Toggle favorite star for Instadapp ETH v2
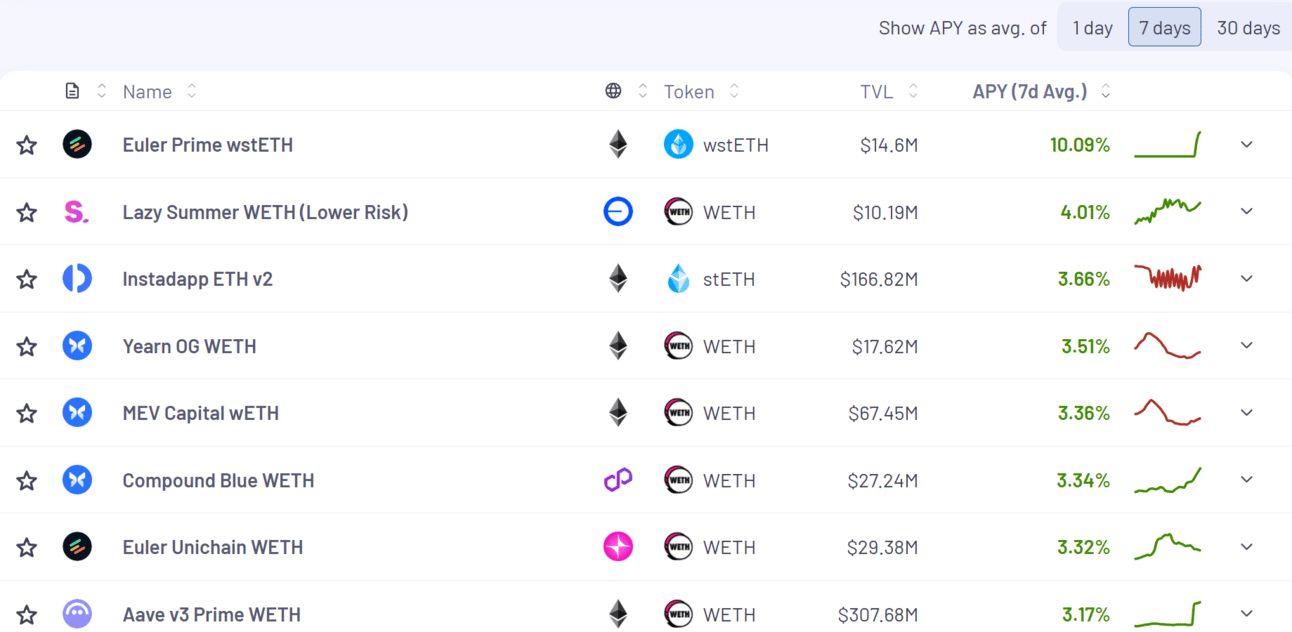Image resolution: width=1292 pixels, height=632 pixels. point(27,279)
